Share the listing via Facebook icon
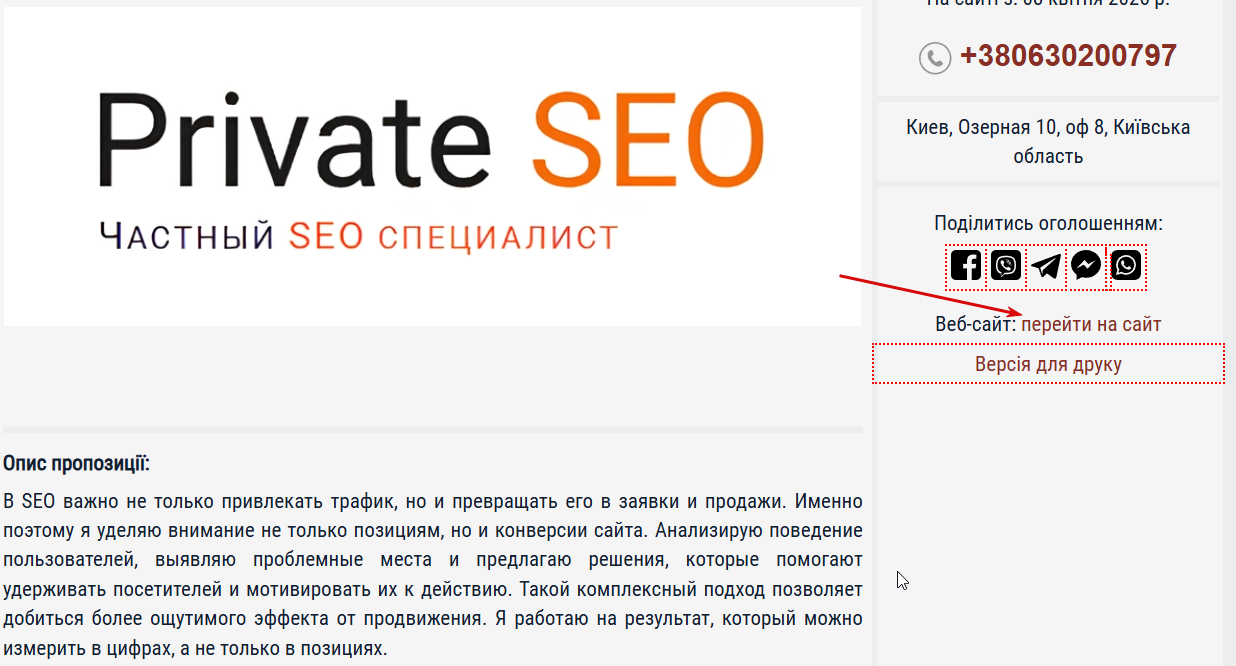Screen dimensions: 1236x666 [966, 266]
